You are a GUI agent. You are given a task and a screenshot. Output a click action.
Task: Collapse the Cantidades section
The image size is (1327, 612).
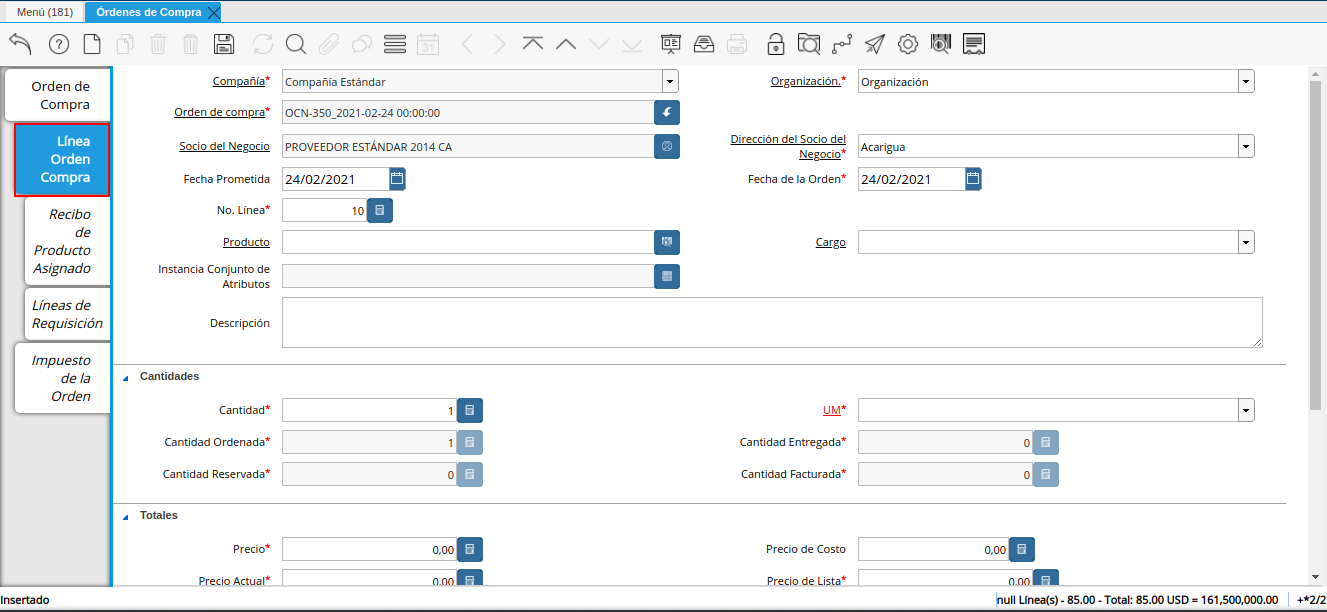click(x=126, y=377)
